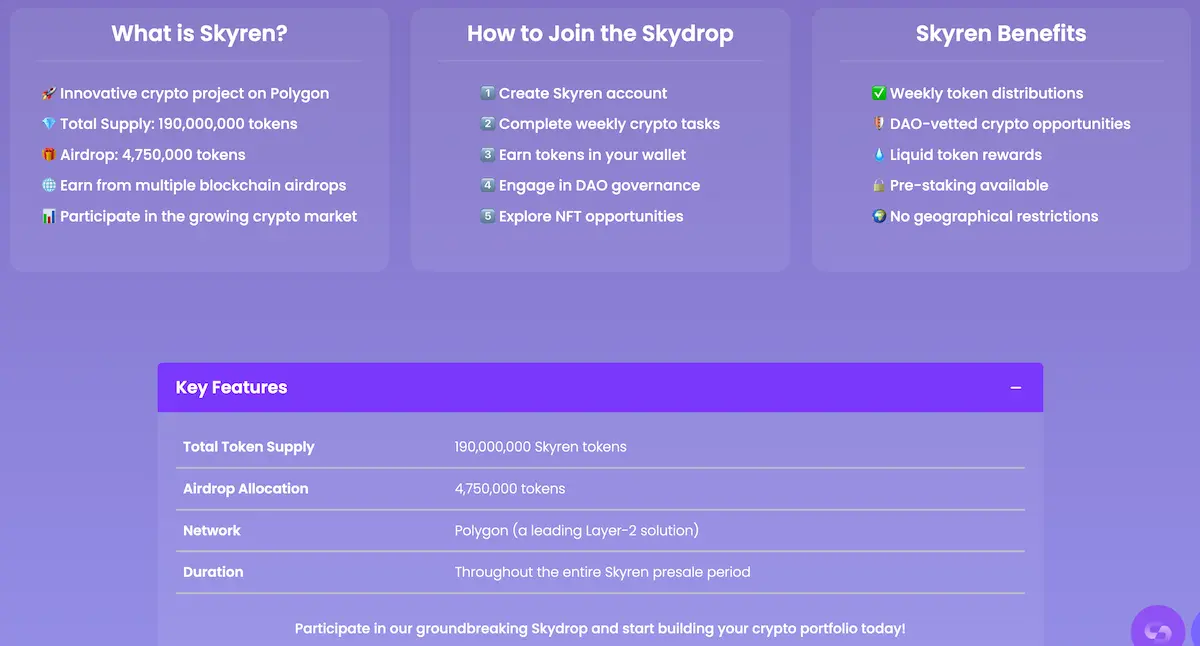Click Engage in DAO governance step text
Viewport: 1200px width, 646px height.
(x=599, y=185)
